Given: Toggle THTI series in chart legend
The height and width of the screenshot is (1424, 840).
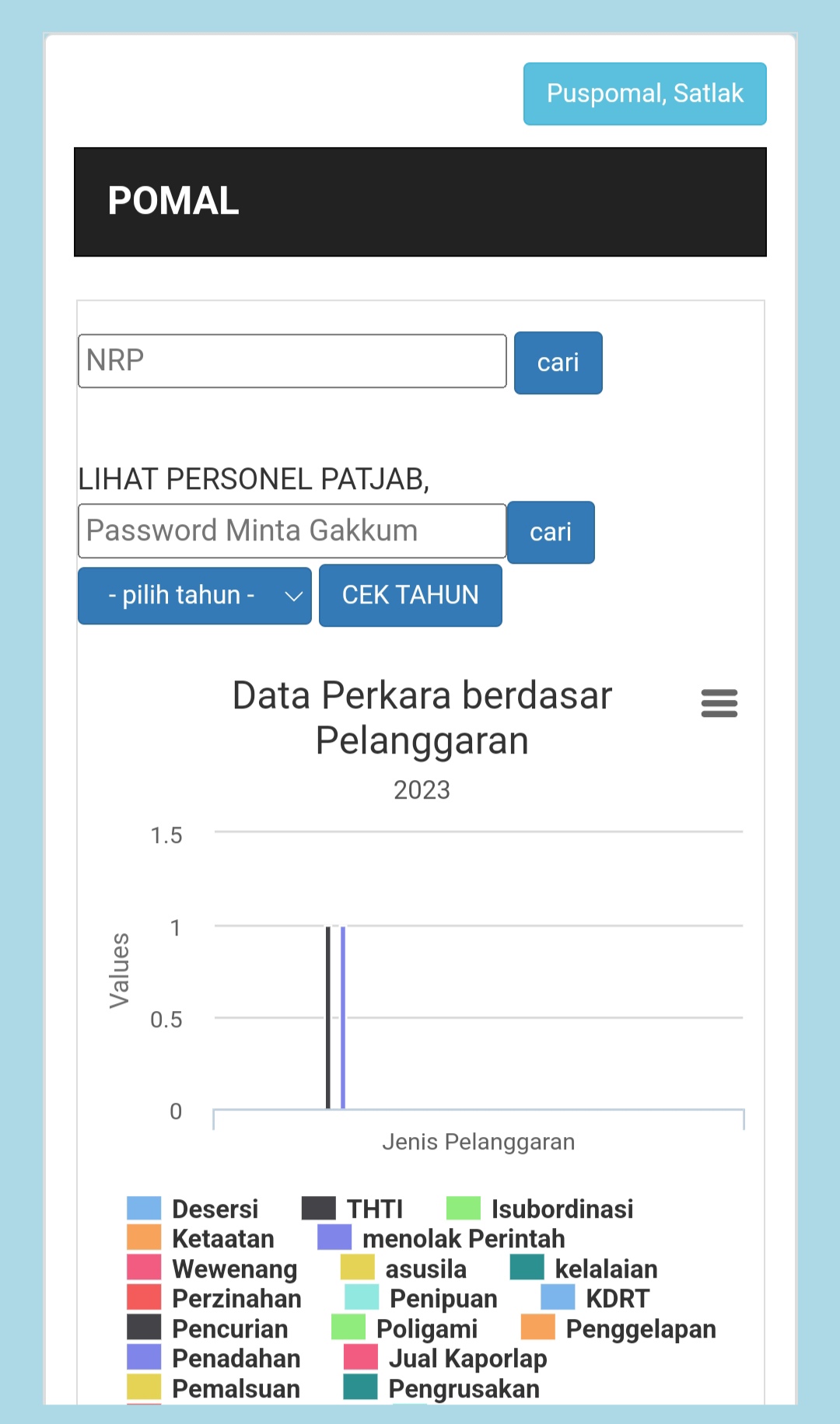Looking at the screenshot, I should click(x=373, y=1209).
